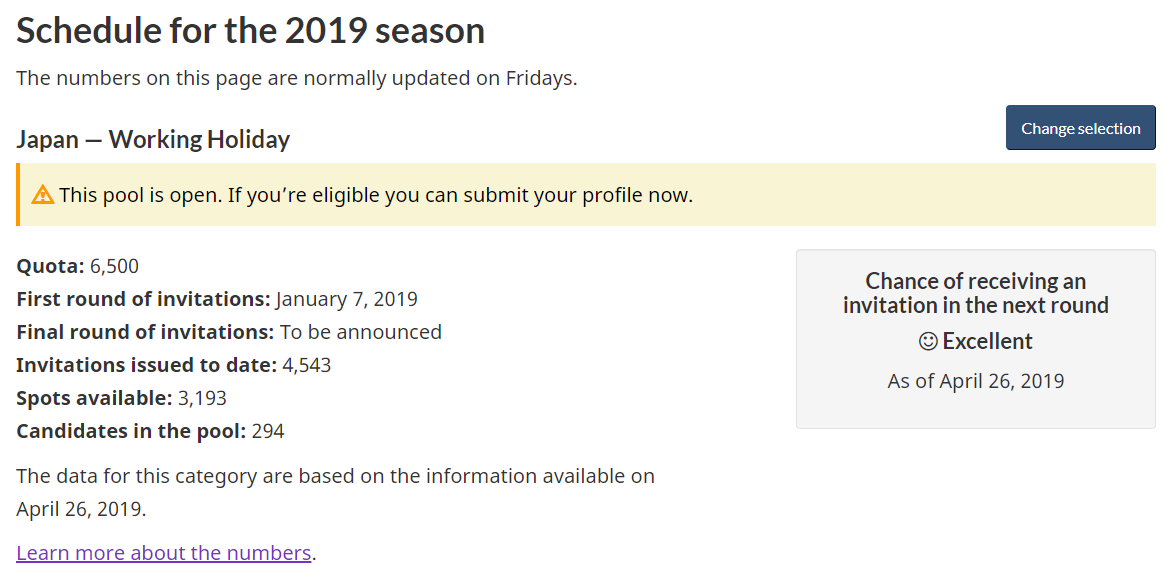Click the 'normally updated on Fridays' sentence
This screenshot has width=1175, height=583.
tap(296, 78)
